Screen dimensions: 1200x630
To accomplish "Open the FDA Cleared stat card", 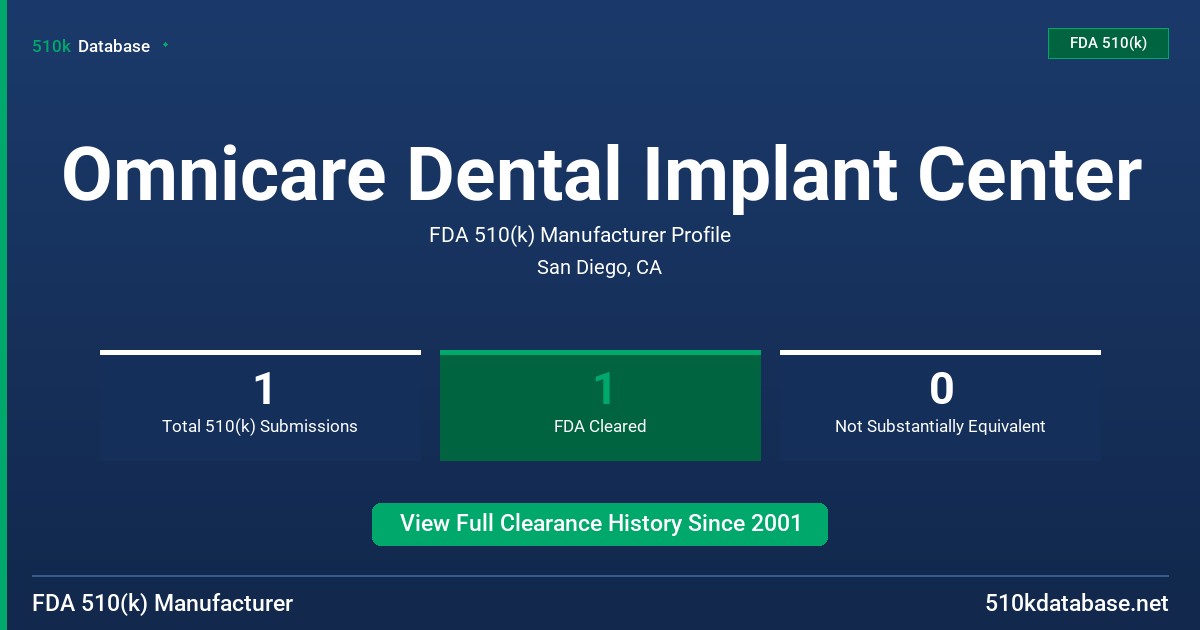I will tap(600, 405).
